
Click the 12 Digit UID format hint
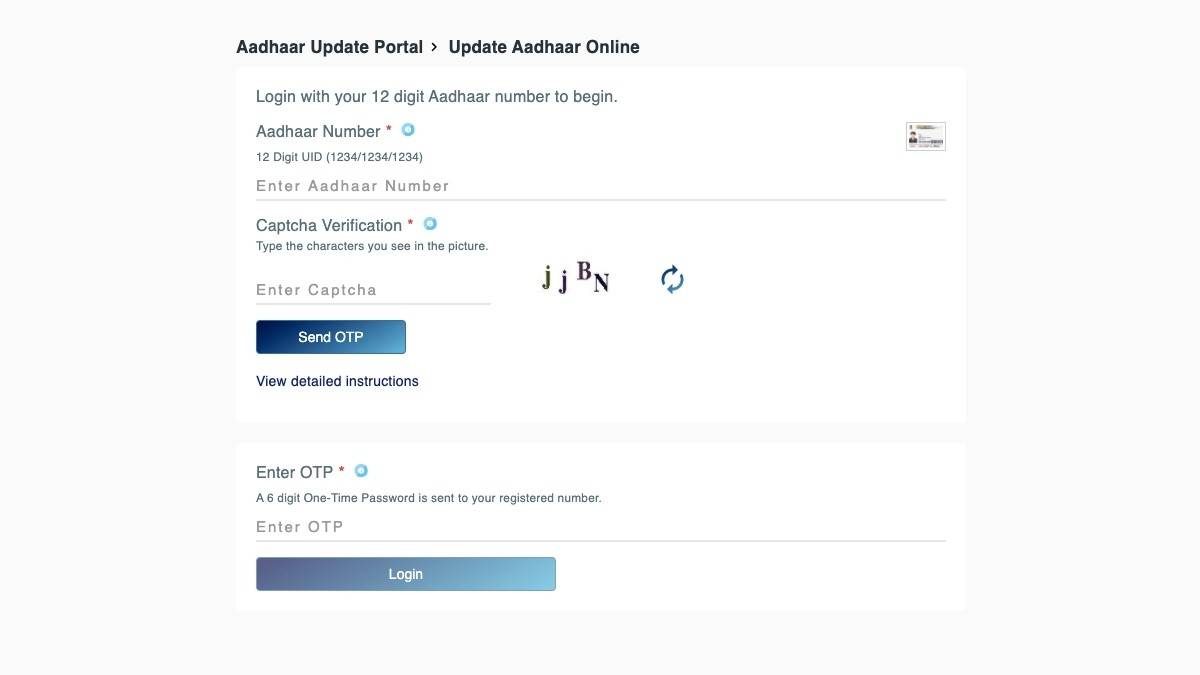[x=339, y=157]
